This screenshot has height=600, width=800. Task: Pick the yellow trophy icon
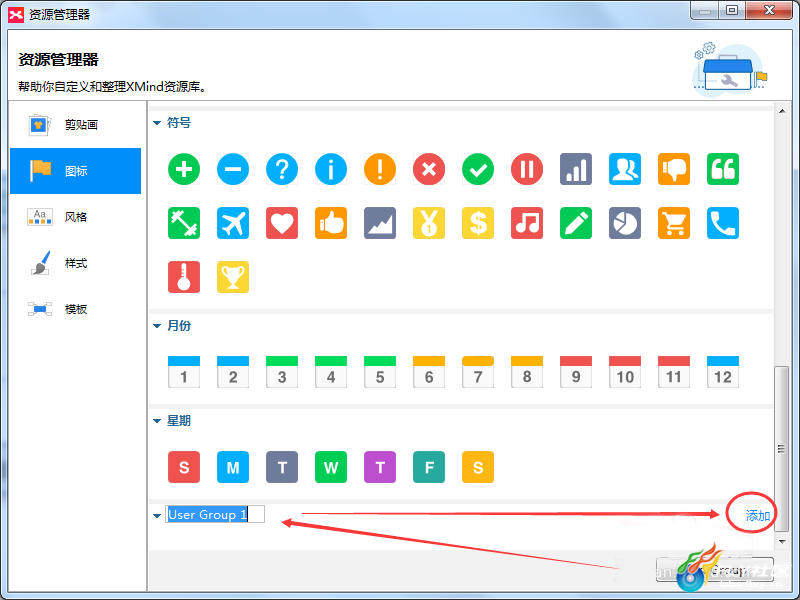pos(233,277)
